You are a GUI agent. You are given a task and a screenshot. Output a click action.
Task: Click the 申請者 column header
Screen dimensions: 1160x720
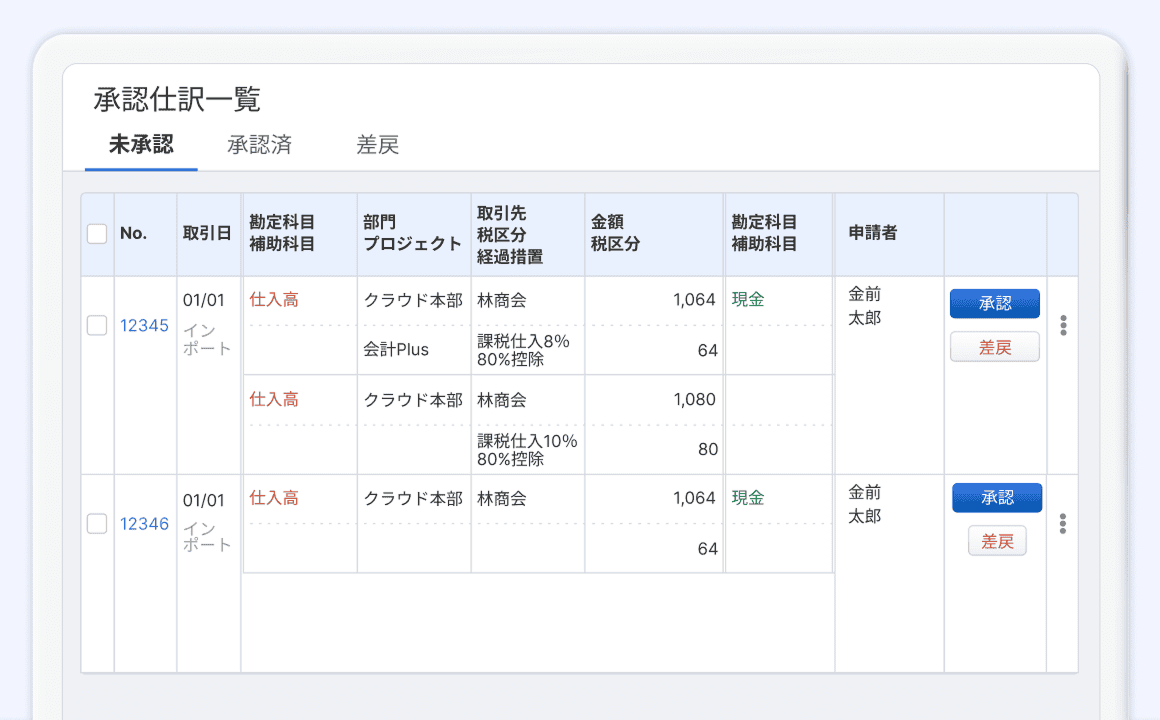(x=873, y=234)
